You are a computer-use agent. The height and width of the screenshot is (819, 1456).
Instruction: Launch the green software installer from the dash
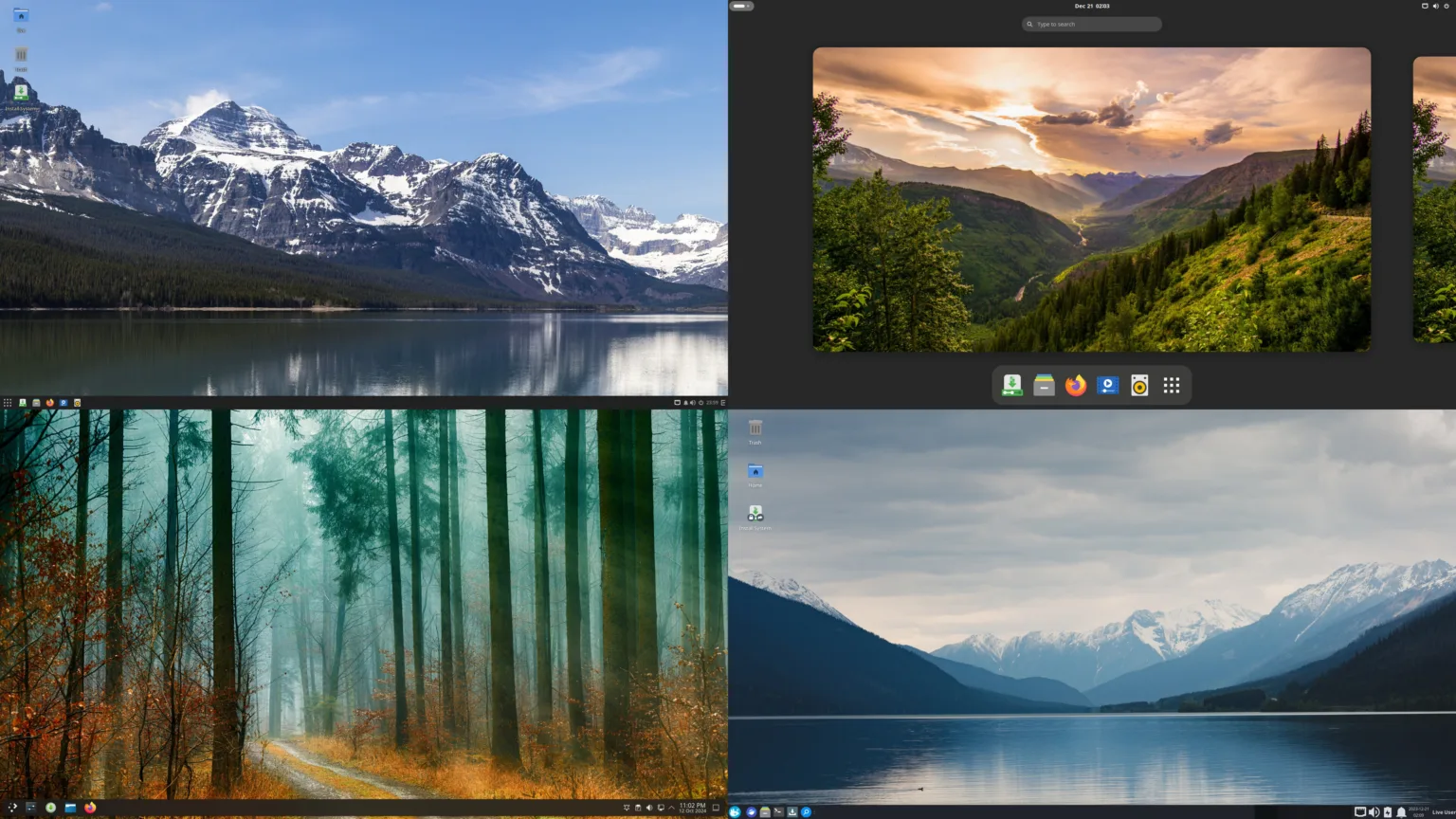[1011, 385]
